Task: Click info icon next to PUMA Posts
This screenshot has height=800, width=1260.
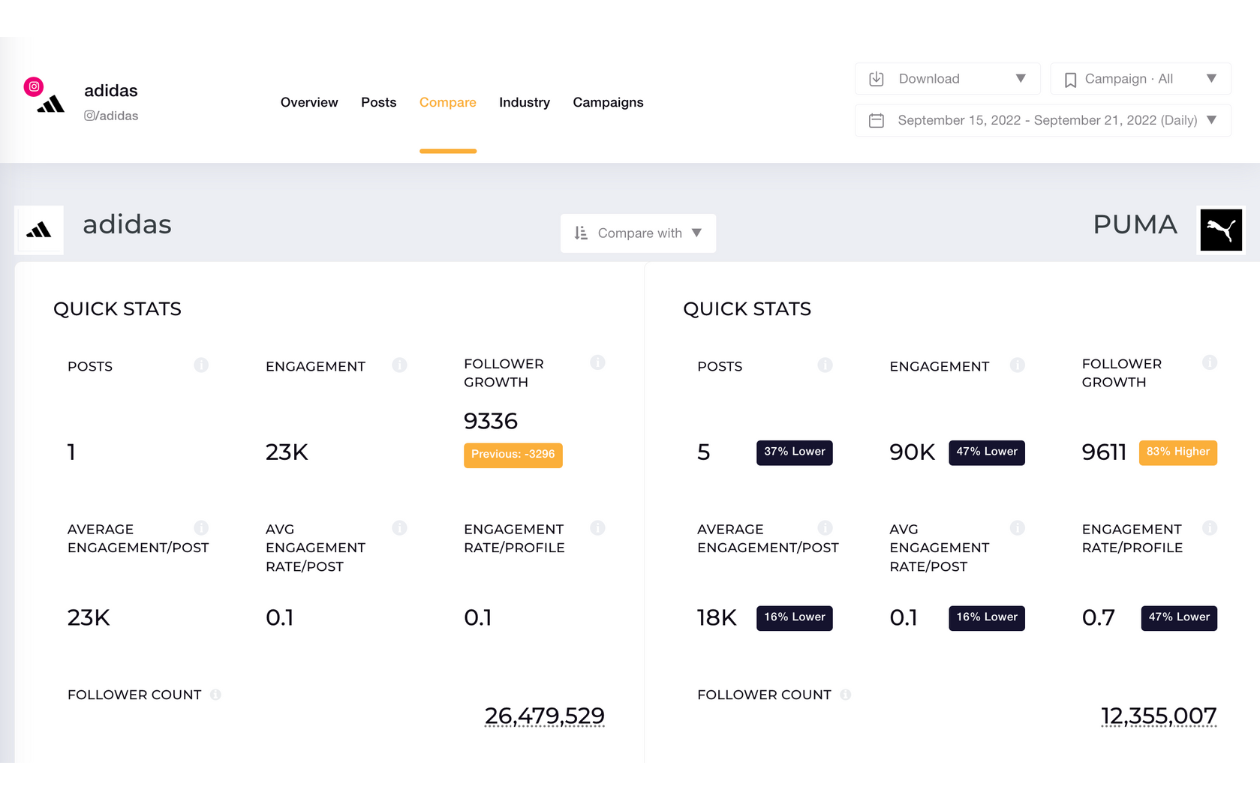Action: point(825,365)
